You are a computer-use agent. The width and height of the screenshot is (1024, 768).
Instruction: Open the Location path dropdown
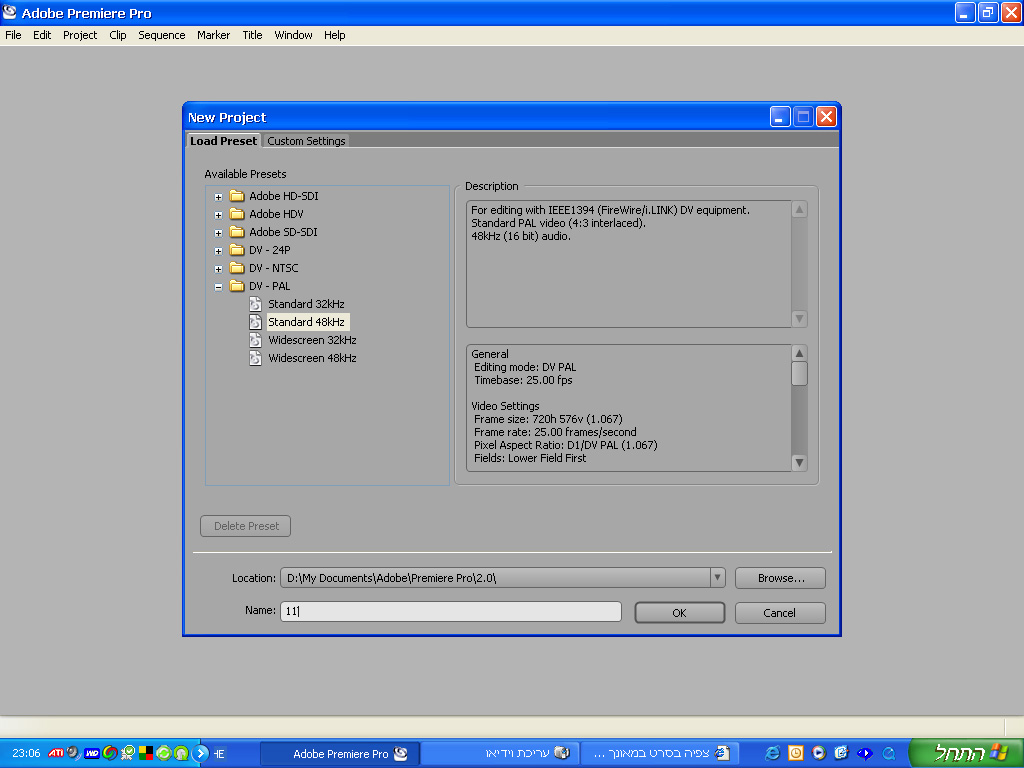coord(717,578)
